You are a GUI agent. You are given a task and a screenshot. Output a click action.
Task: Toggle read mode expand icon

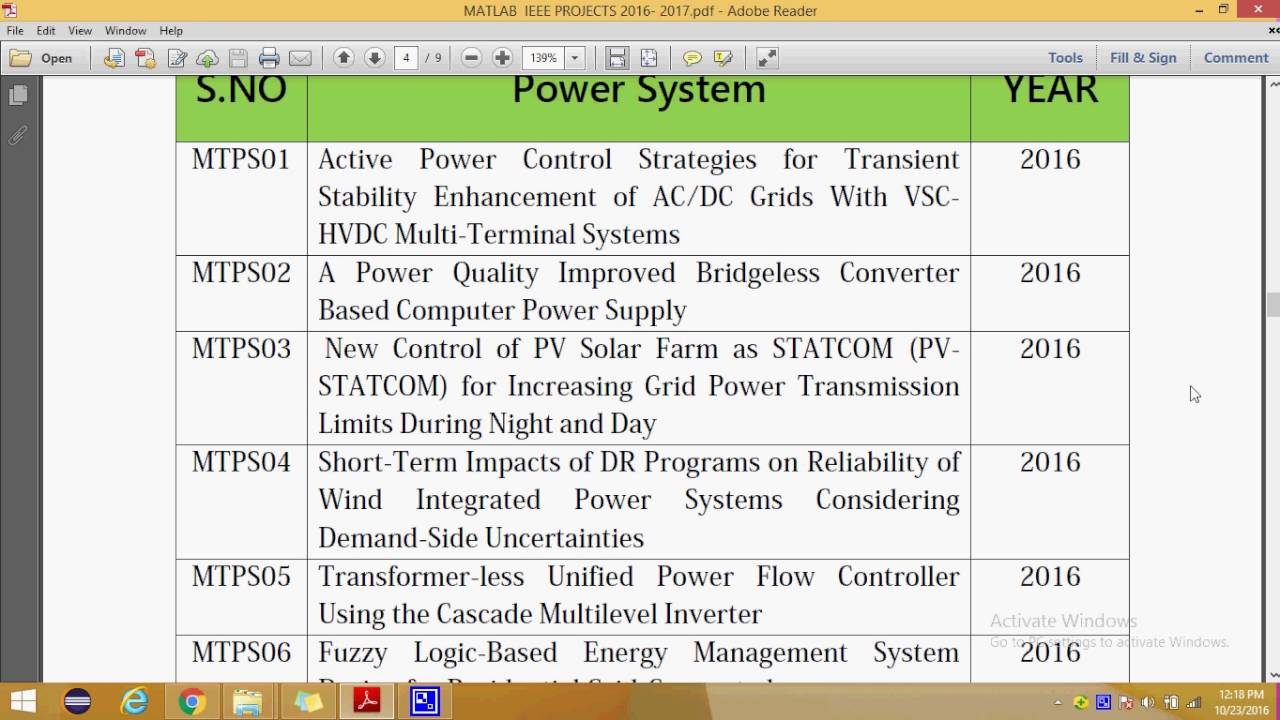tap(767, 58)
